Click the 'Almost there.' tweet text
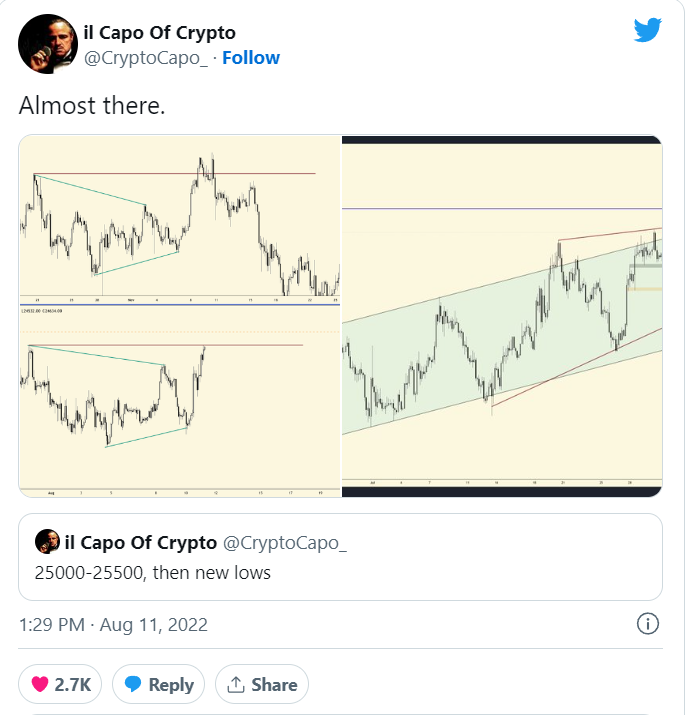 coord(92,105)
